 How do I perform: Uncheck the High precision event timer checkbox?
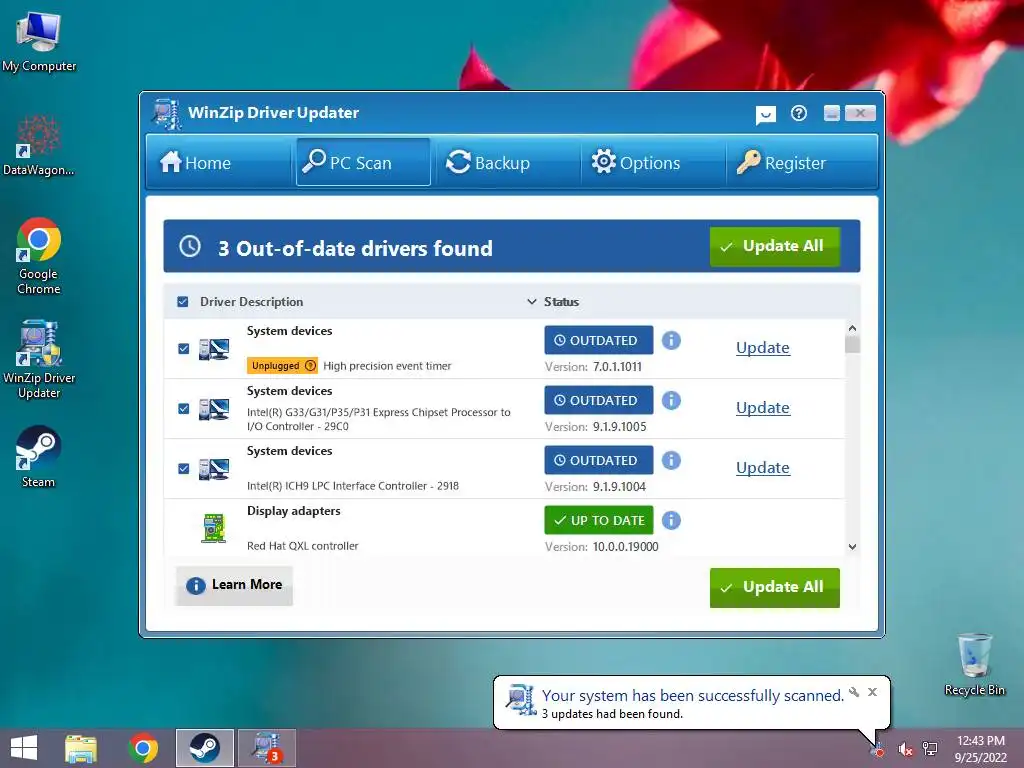click(184, 349)
